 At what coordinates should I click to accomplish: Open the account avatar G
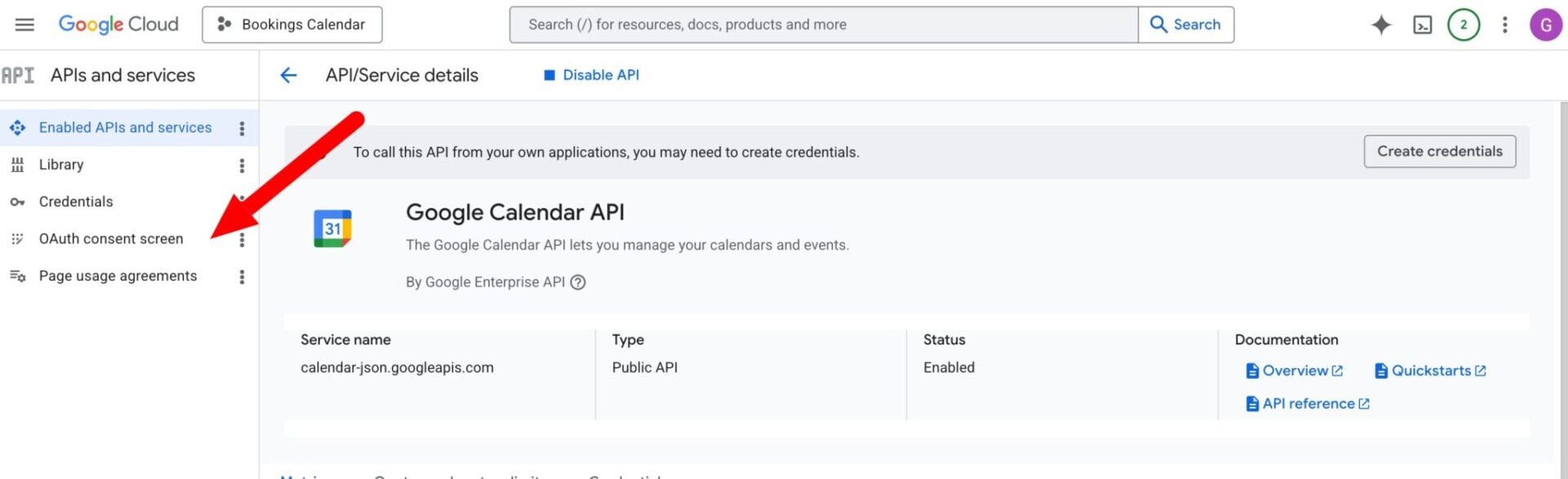[1545, 24]
